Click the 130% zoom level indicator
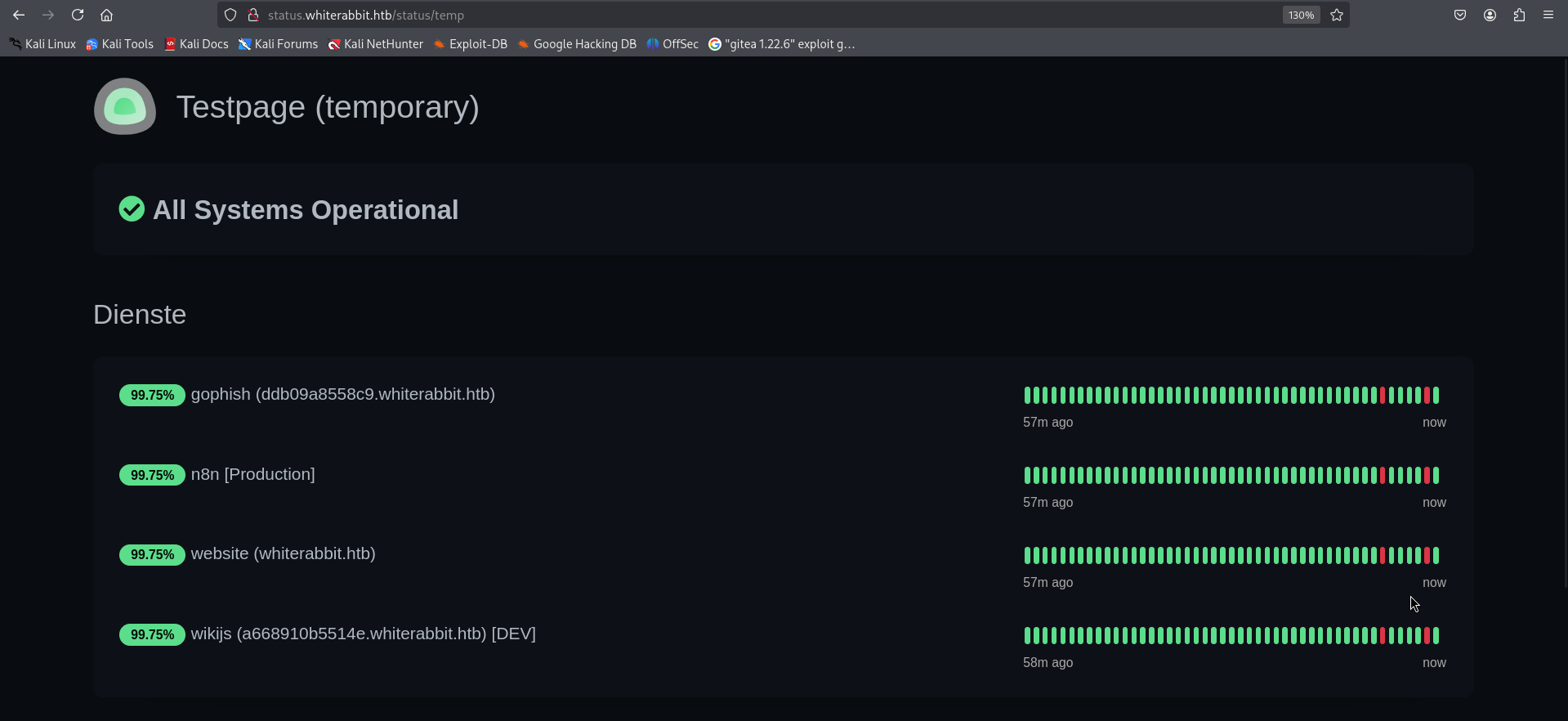The height and width of the screenshot is (721, 1568). [1301, 15]
